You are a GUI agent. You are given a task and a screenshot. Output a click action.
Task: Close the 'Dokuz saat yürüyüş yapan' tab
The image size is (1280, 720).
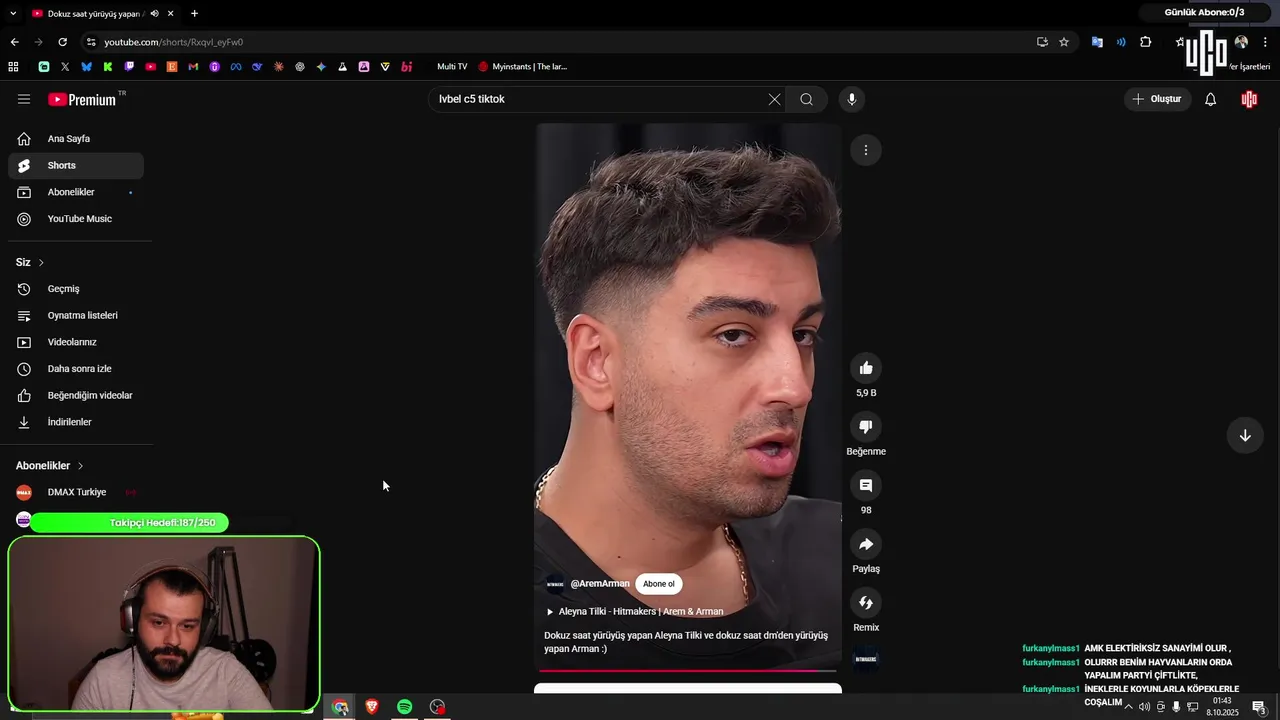point(171,13)
